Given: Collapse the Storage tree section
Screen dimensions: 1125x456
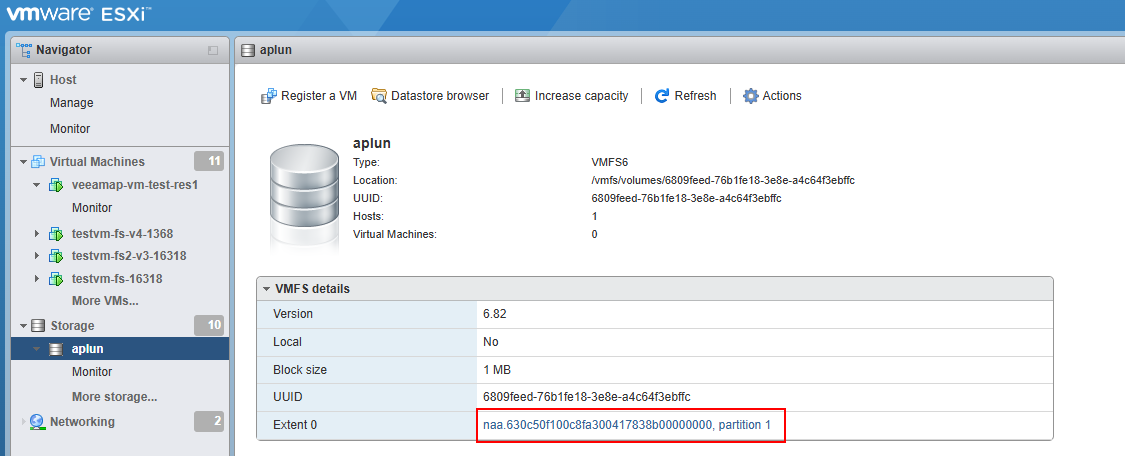Looking at the screenshot, I should [x=24, y=326].
